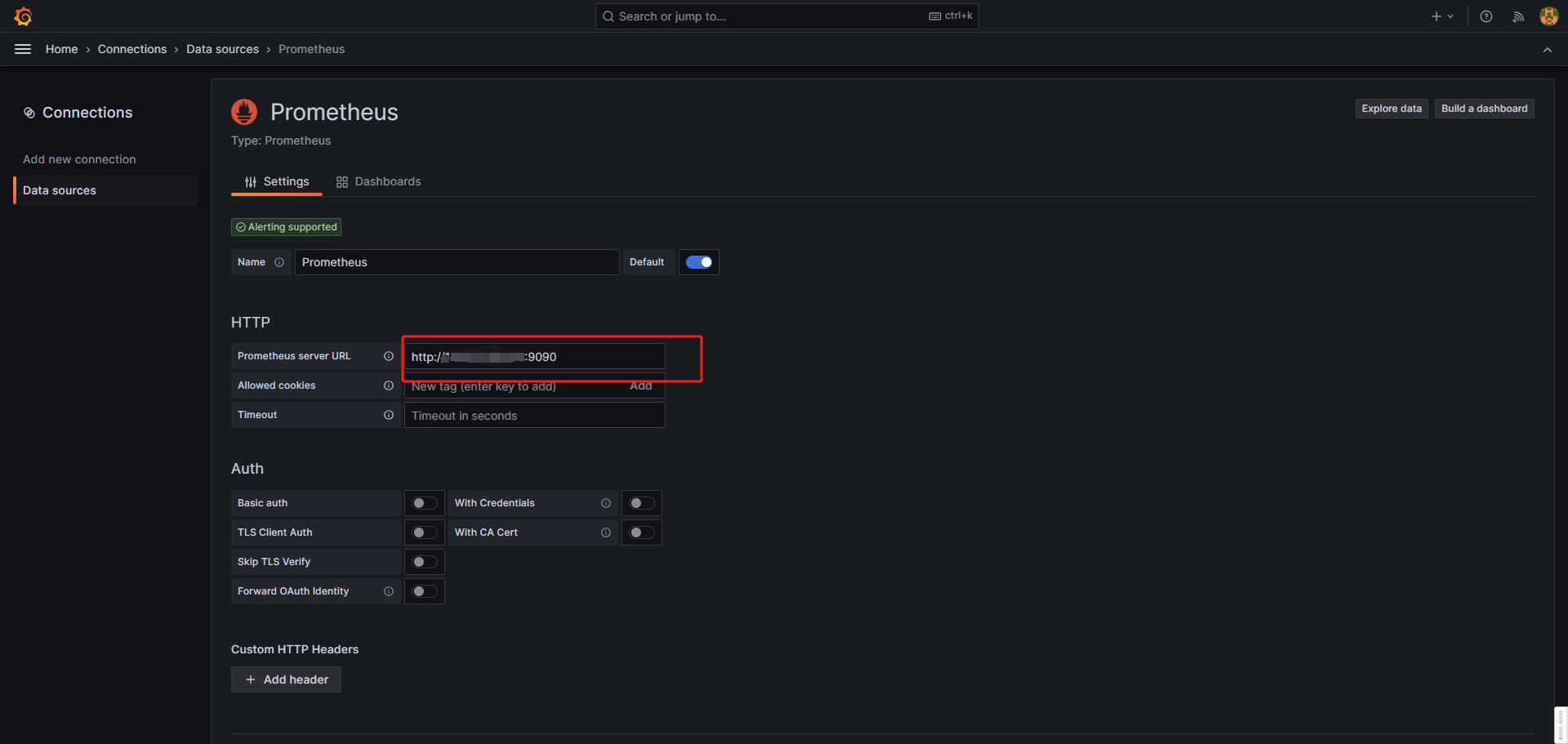Click the Prometheus flame logo

coord(244,112)
